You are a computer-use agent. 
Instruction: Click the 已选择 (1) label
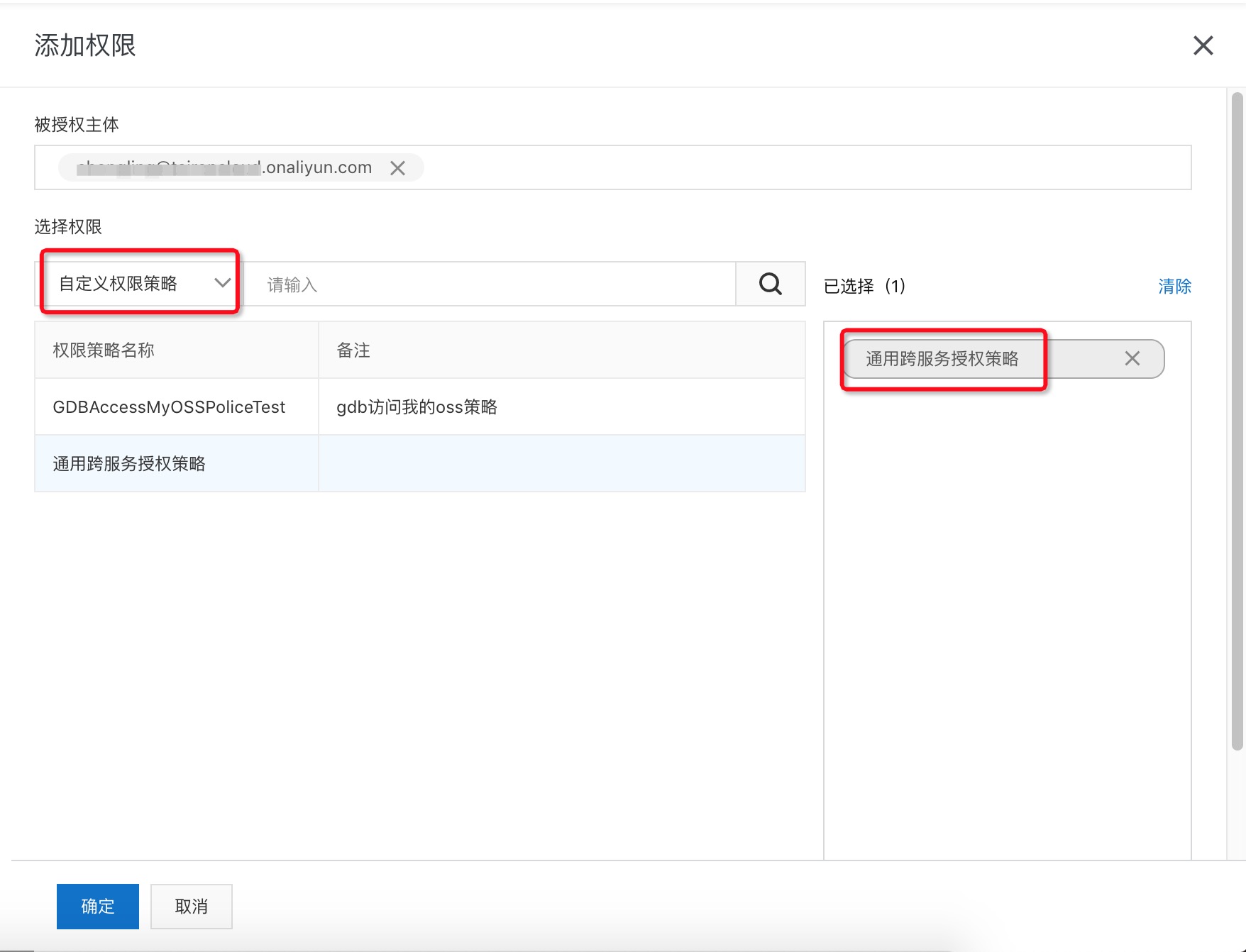[864, 286]
